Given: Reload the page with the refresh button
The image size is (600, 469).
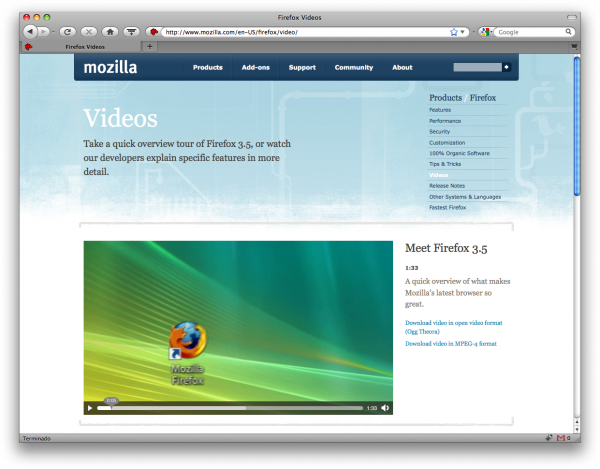Looking at the screenshot, I should 67,32.
